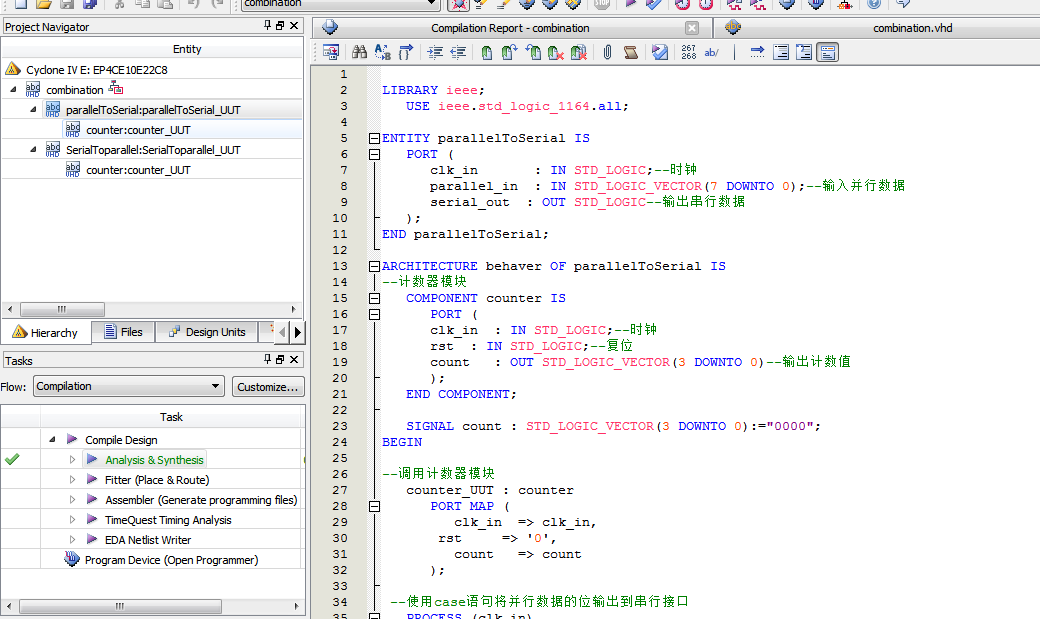Expand the Fitter (Place & Route) task

(x=72, y=479)
